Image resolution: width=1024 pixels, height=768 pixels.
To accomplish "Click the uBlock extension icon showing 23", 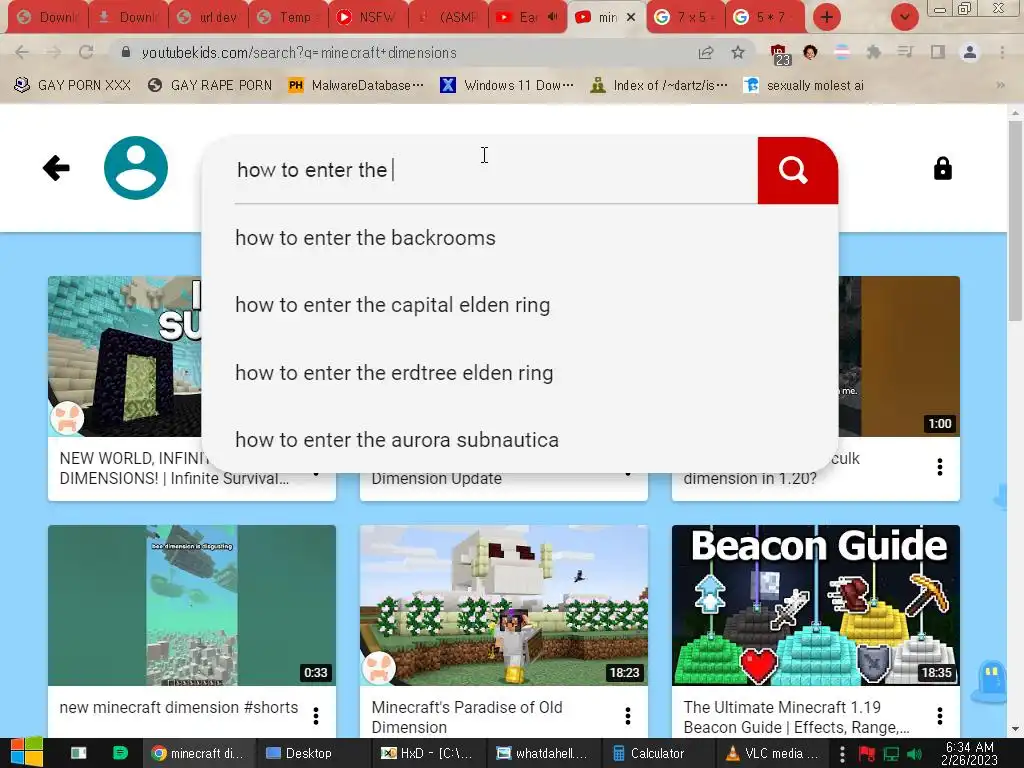I will click(x=780, y=54).
